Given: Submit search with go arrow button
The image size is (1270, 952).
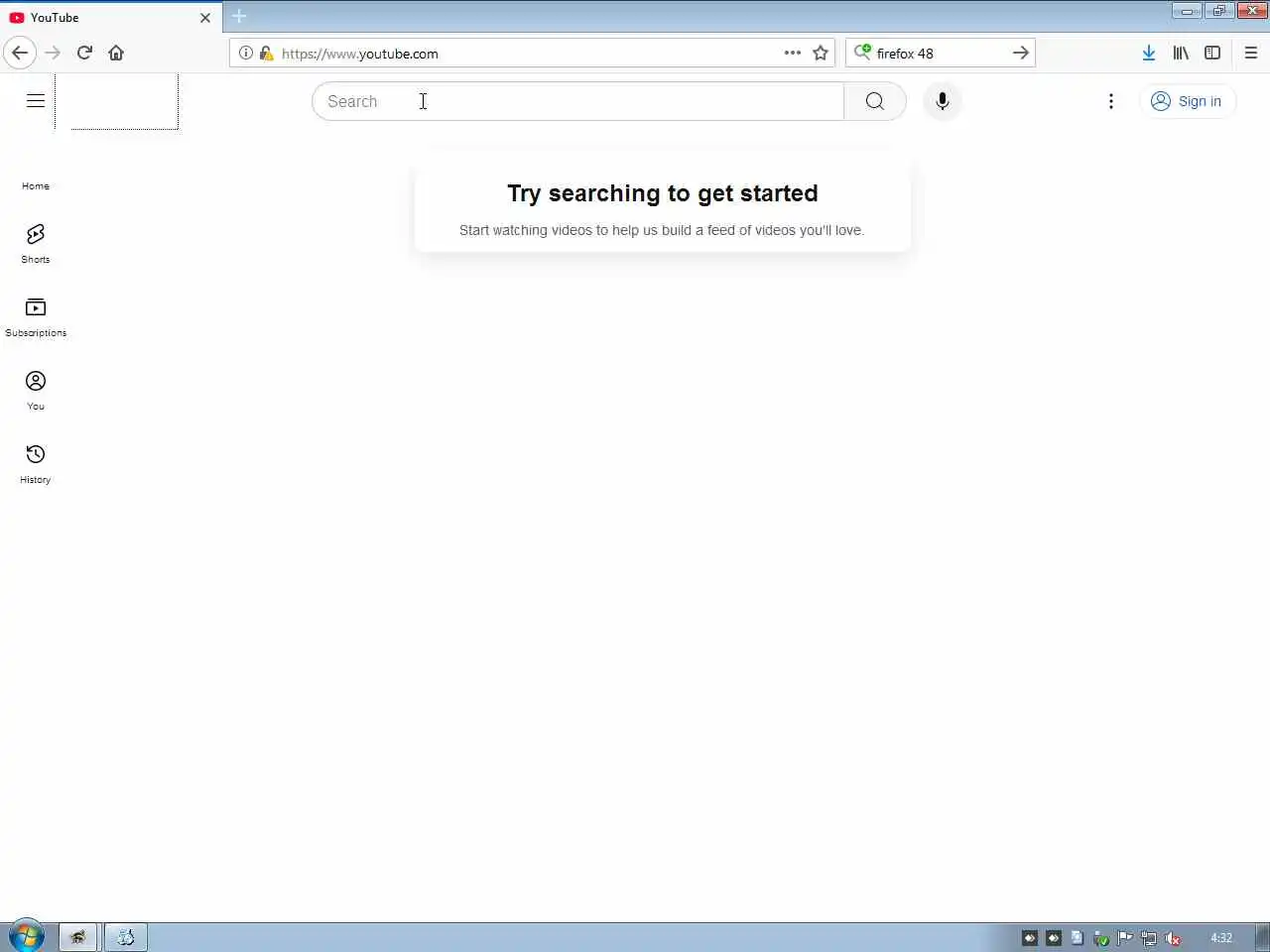Looking at the screenshot, I should click(1021, 53).
